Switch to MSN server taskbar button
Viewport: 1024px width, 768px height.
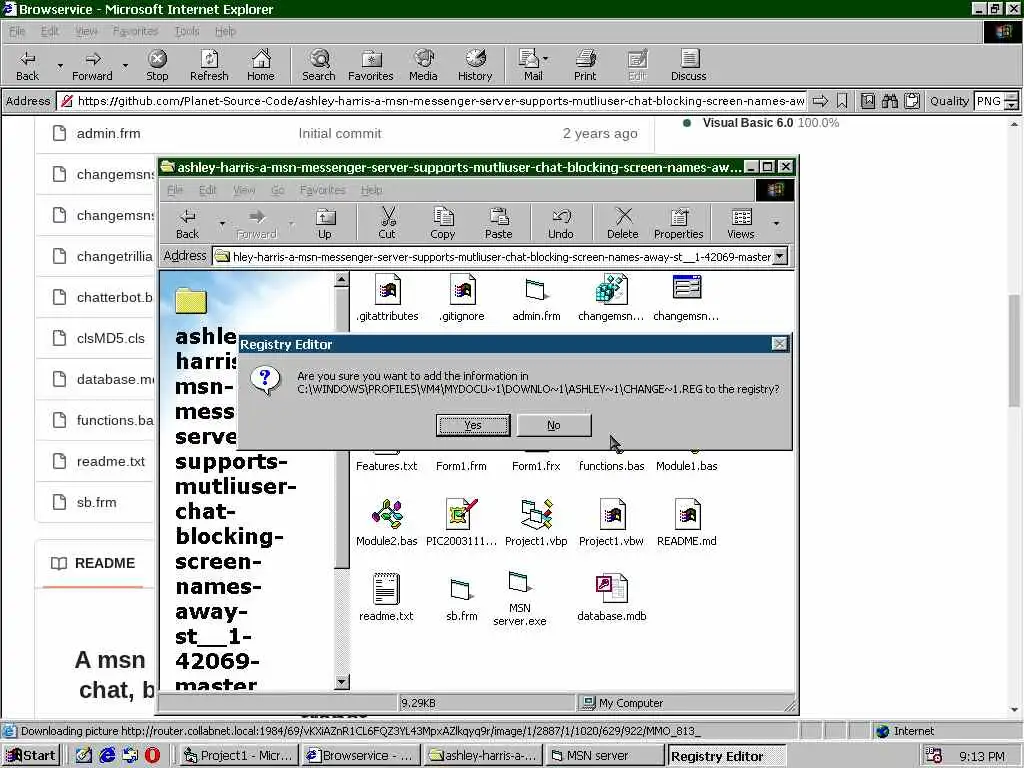(x=605, y=756)
